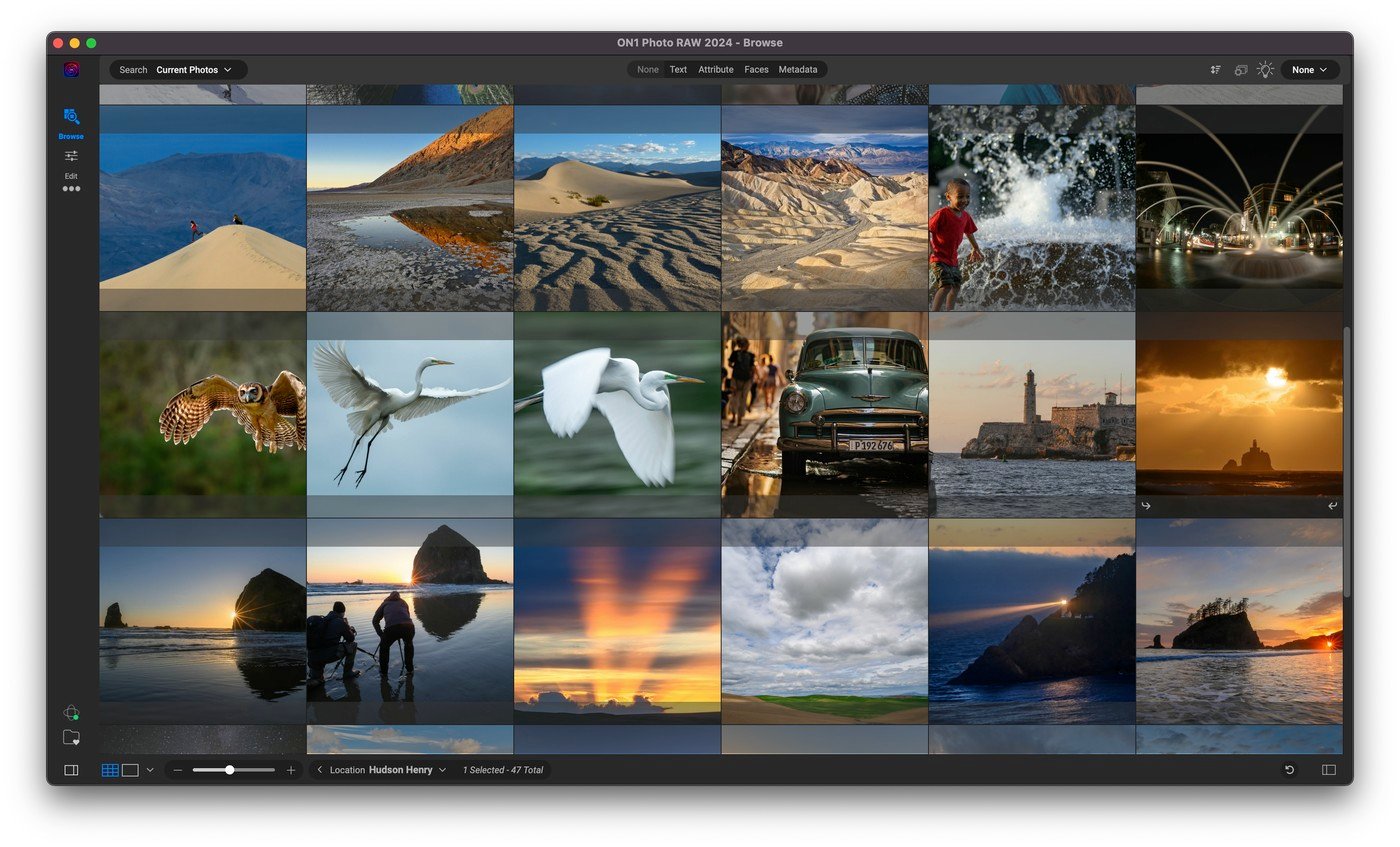
Task: Click '1 Selected - 47 Total' status text
Action: [503, 770]
